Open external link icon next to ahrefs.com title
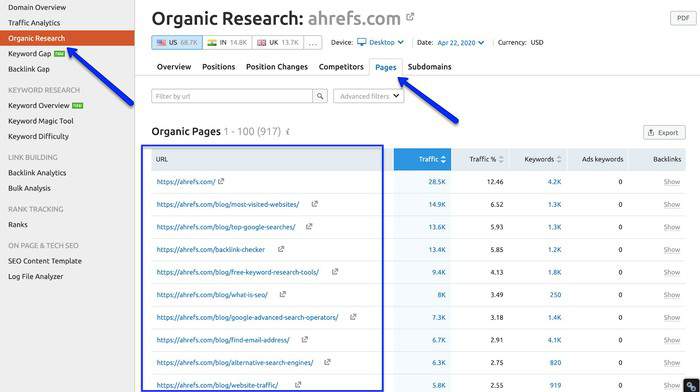Screen dimensions: 700x392 410,17
